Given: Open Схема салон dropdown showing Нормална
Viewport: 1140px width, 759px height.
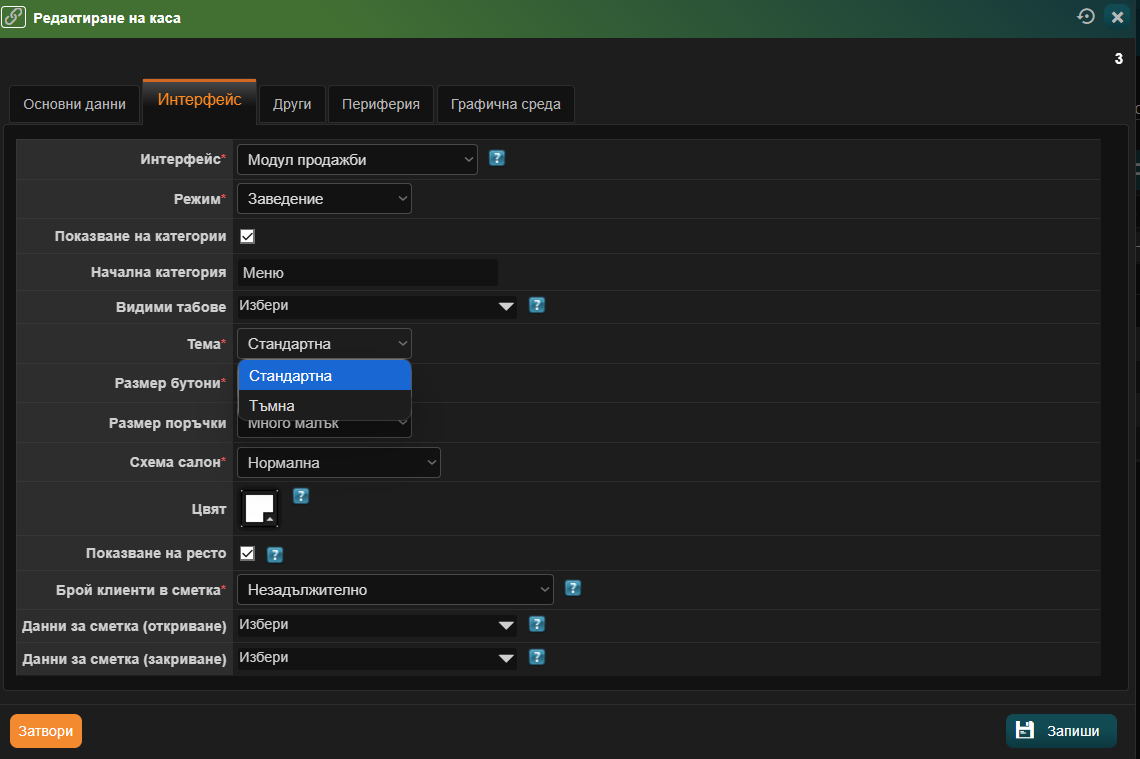Looking at the screenshot, I should [339, 462].
